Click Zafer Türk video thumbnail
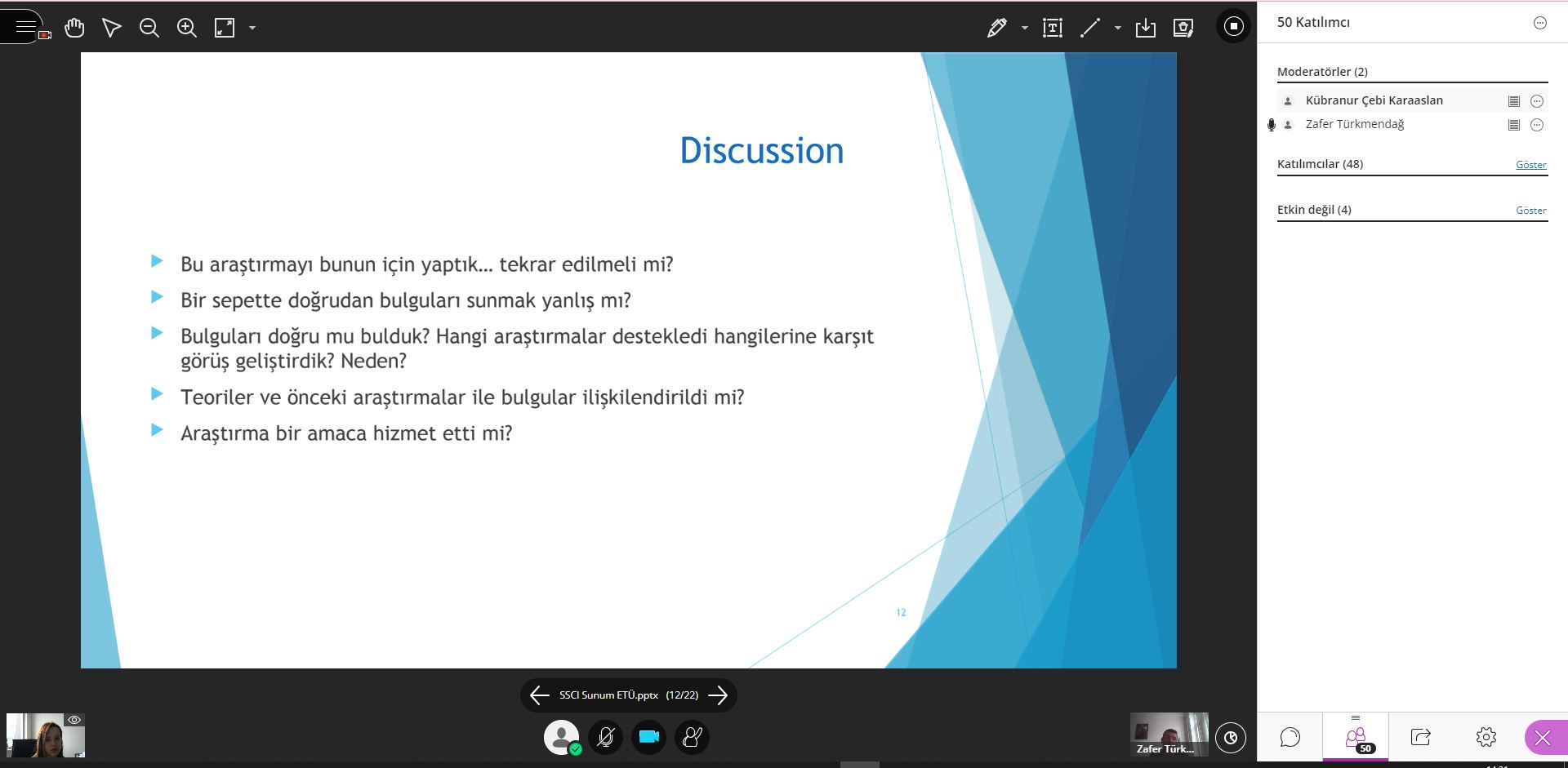The width and height of the screenshot is (1568, 768). click(1169, 735)
